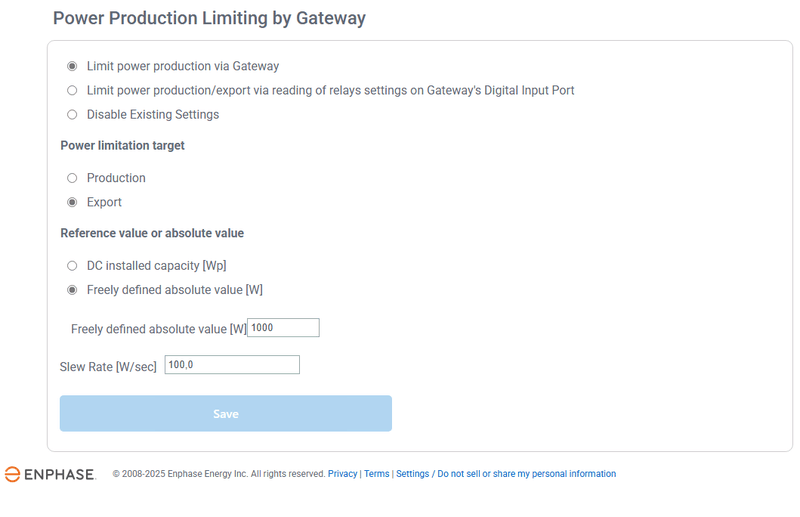Click the Power limitation target section label

tap(122, 145)
